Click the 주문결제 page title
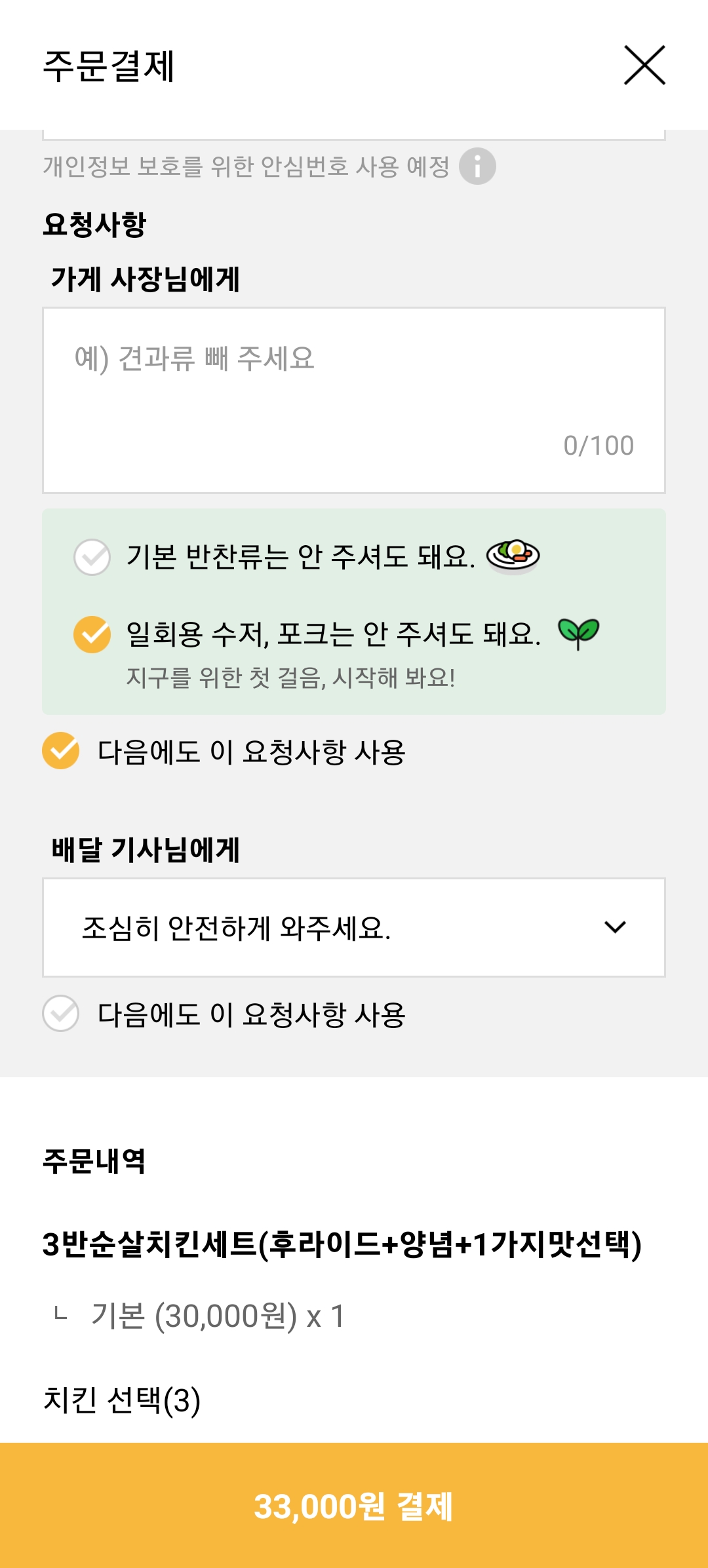Screen dimensions: 708x1568 (x=109, y=66)
